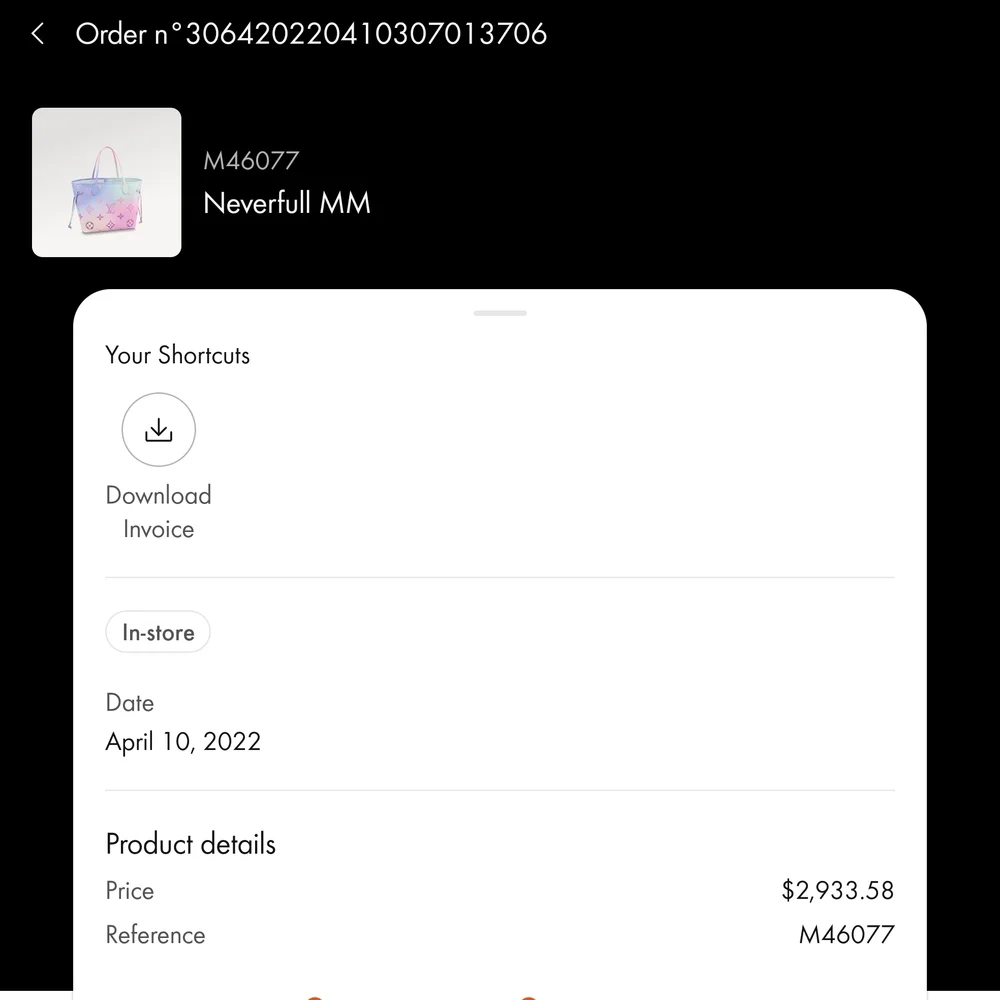
Task: Click the Download Invoice text label
Action: [x=158, y=512]
